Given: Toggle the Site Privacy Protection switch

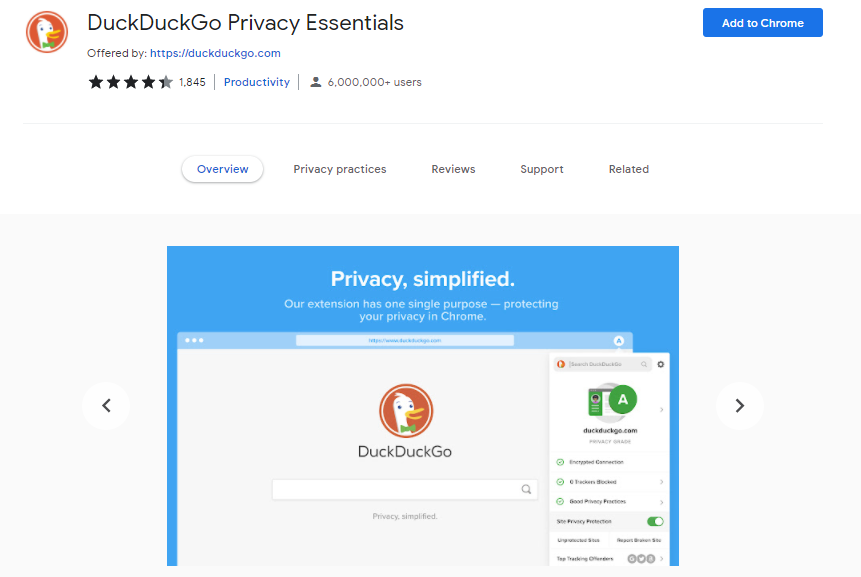Looking at the screenshot, I should click(655, 521).
